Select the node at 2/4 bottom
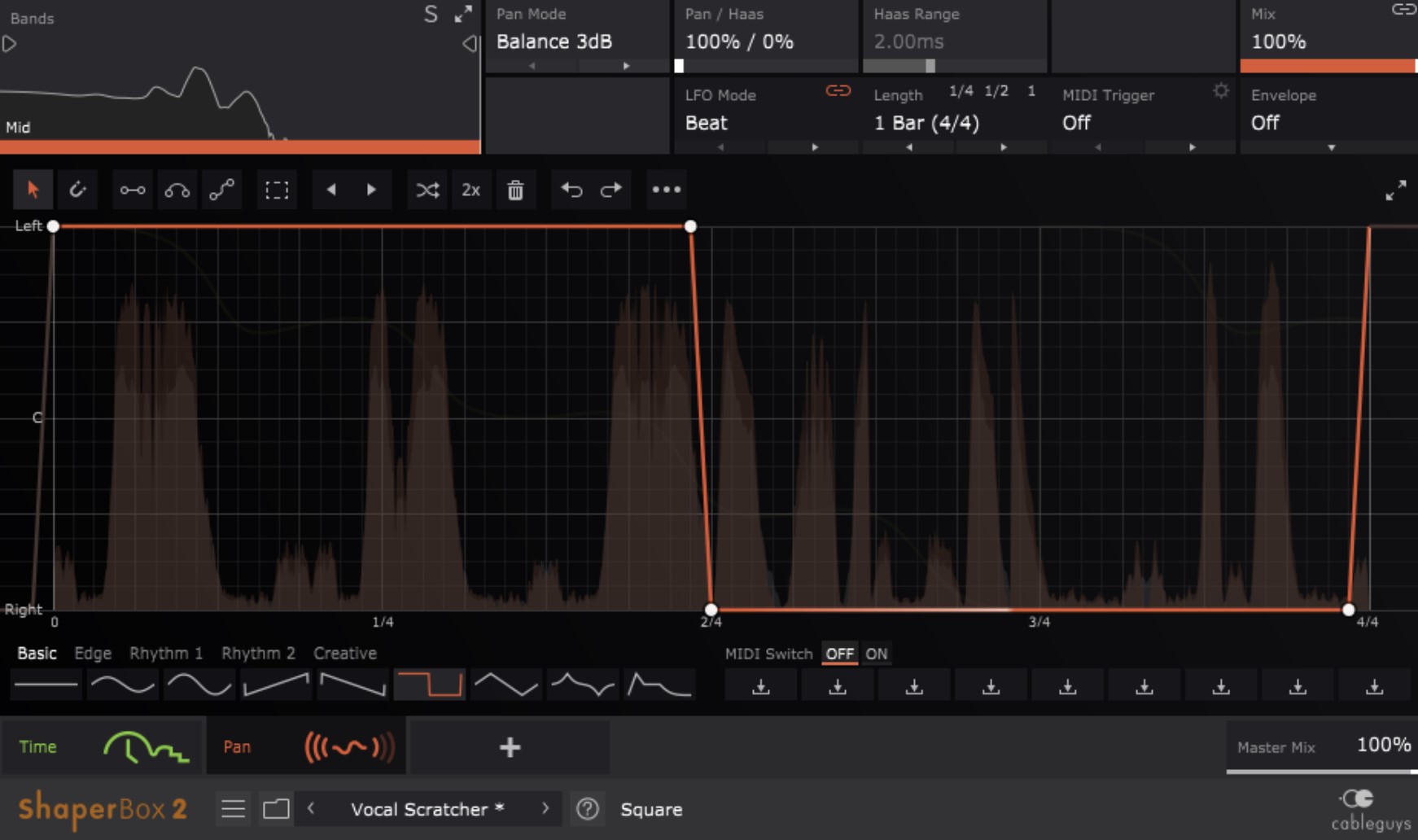 tap(711, 609)
